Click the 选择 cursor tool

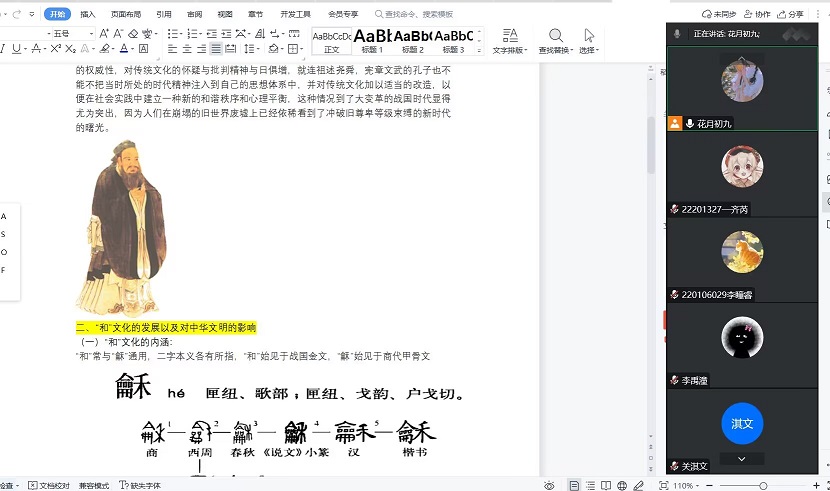589,40
